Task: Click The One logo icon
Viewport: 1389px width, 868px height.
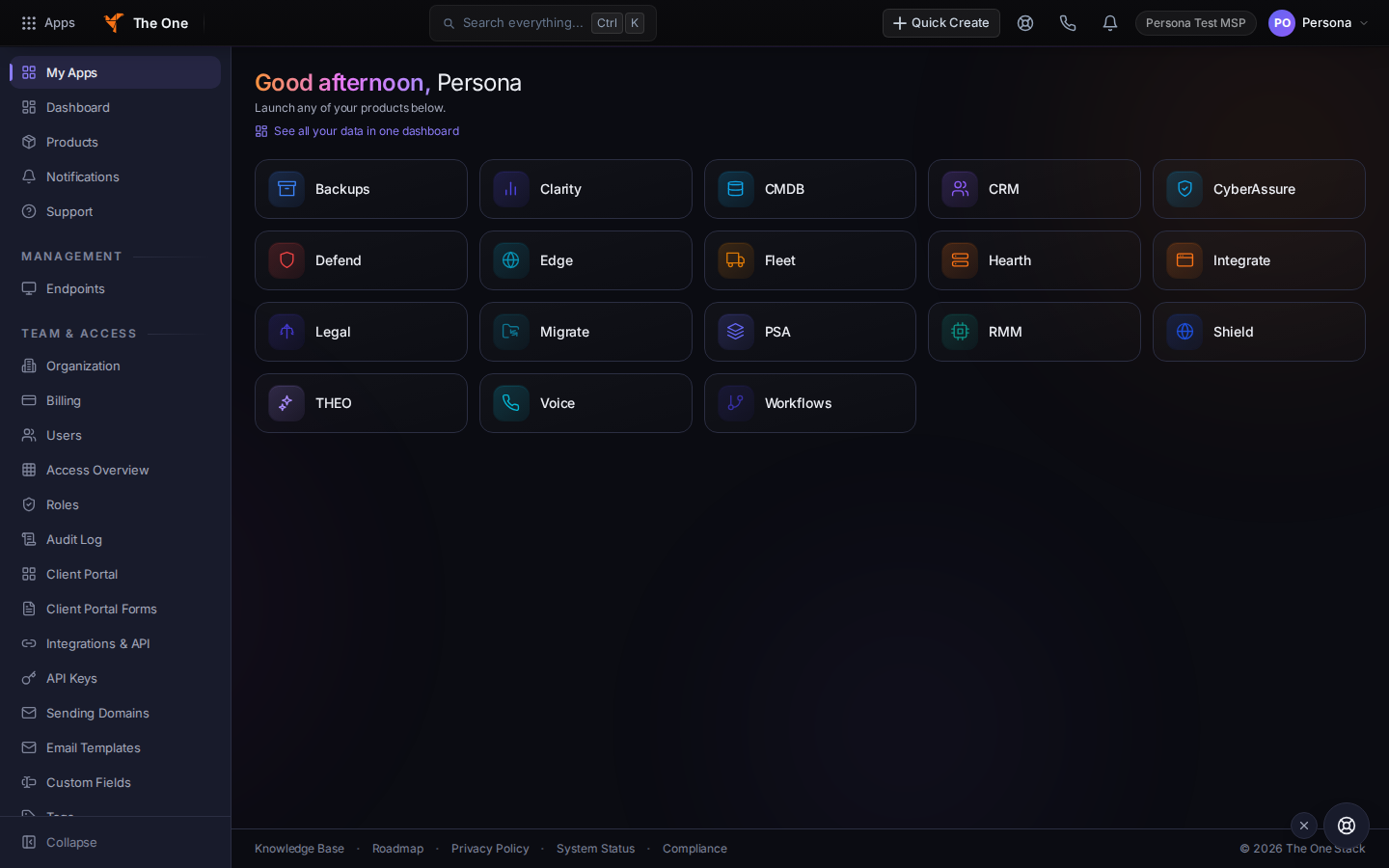Action: (114, 23)
